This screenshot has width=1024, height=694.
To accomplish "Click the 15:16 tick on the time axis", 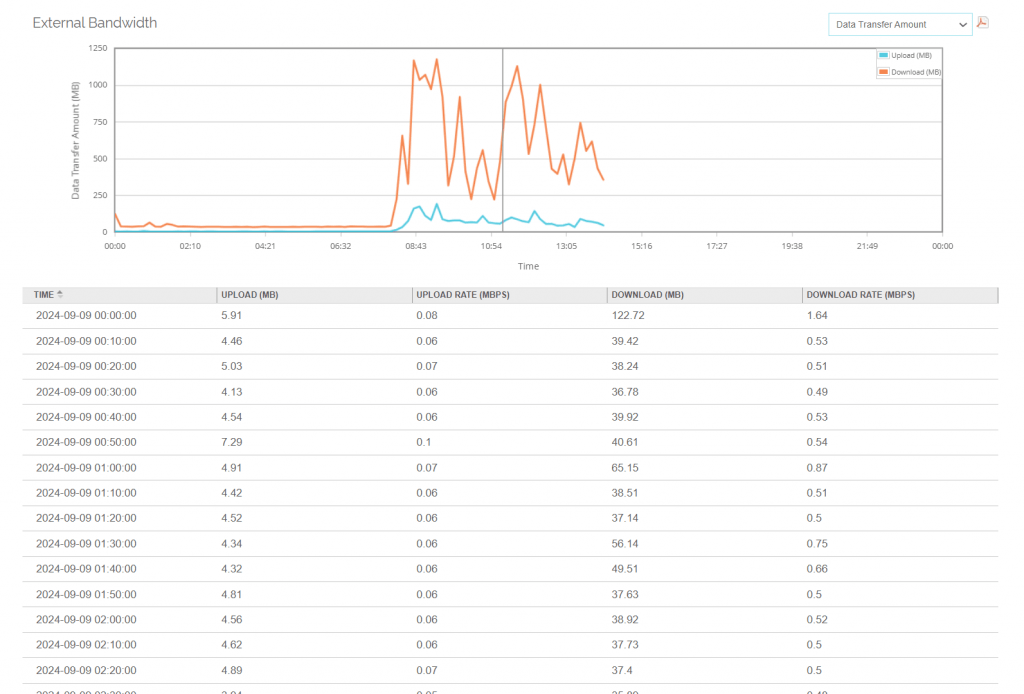I will [x=641, y=246].
